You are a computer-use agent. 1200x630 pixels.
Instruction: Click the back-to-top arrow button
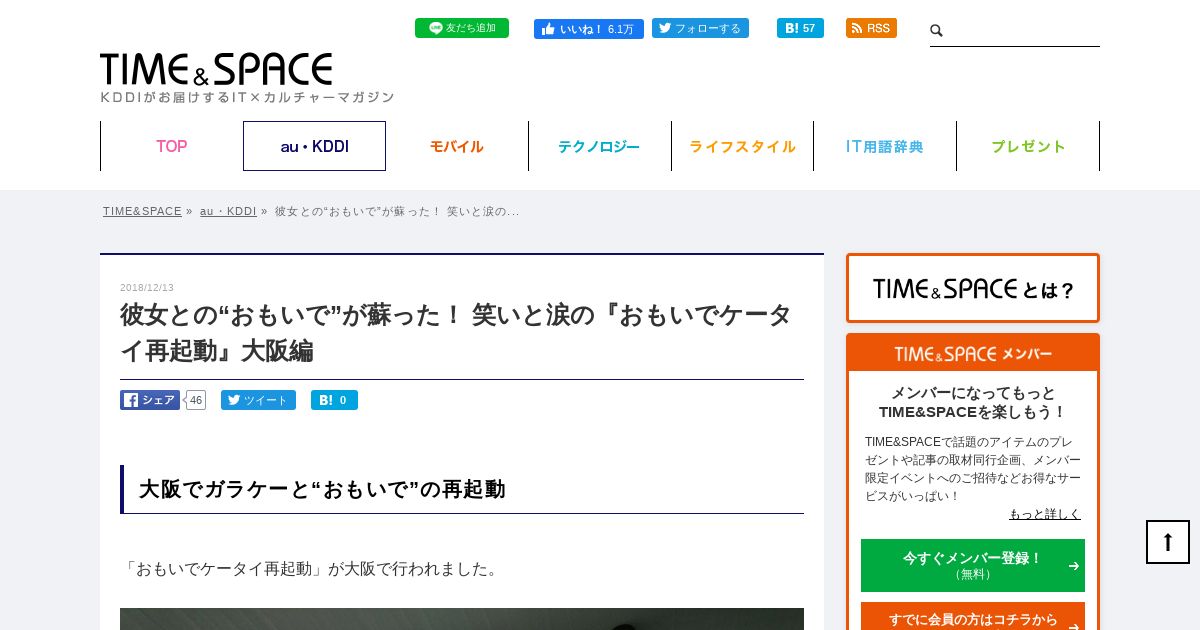point(1168,542)
